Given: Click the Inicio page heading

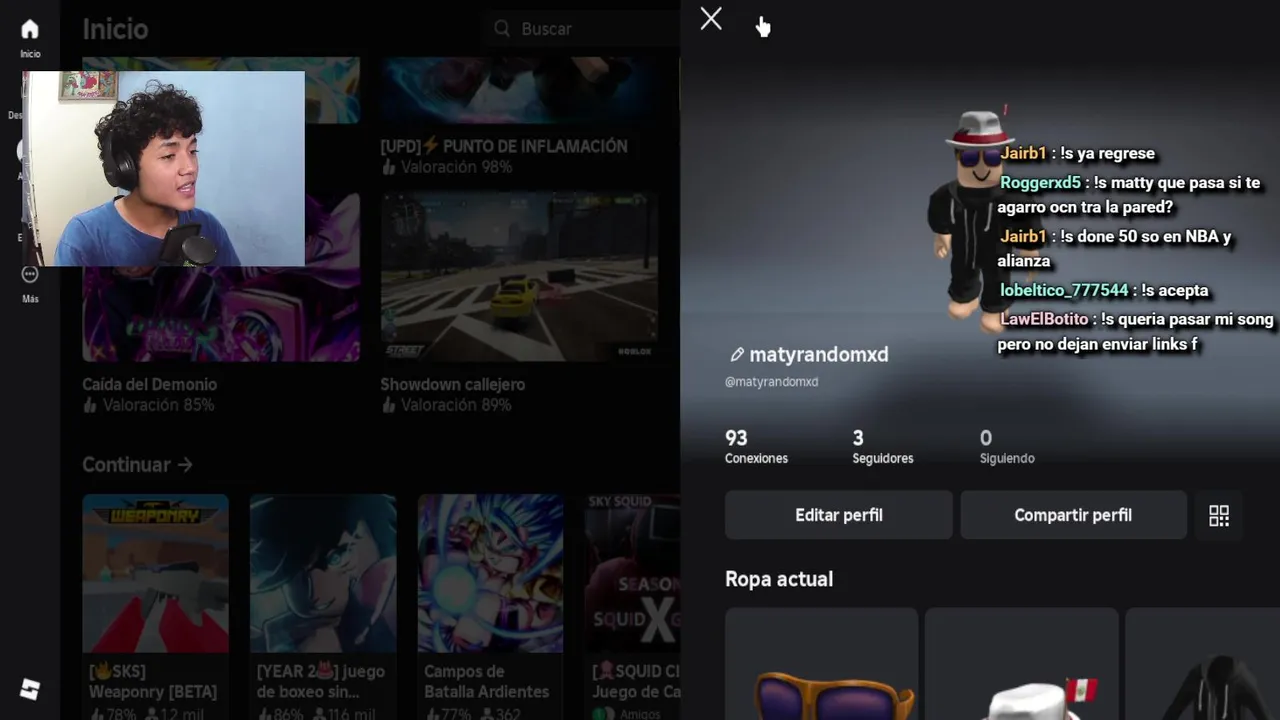Looking at the screenshot, I should click(x=115, y=29).
